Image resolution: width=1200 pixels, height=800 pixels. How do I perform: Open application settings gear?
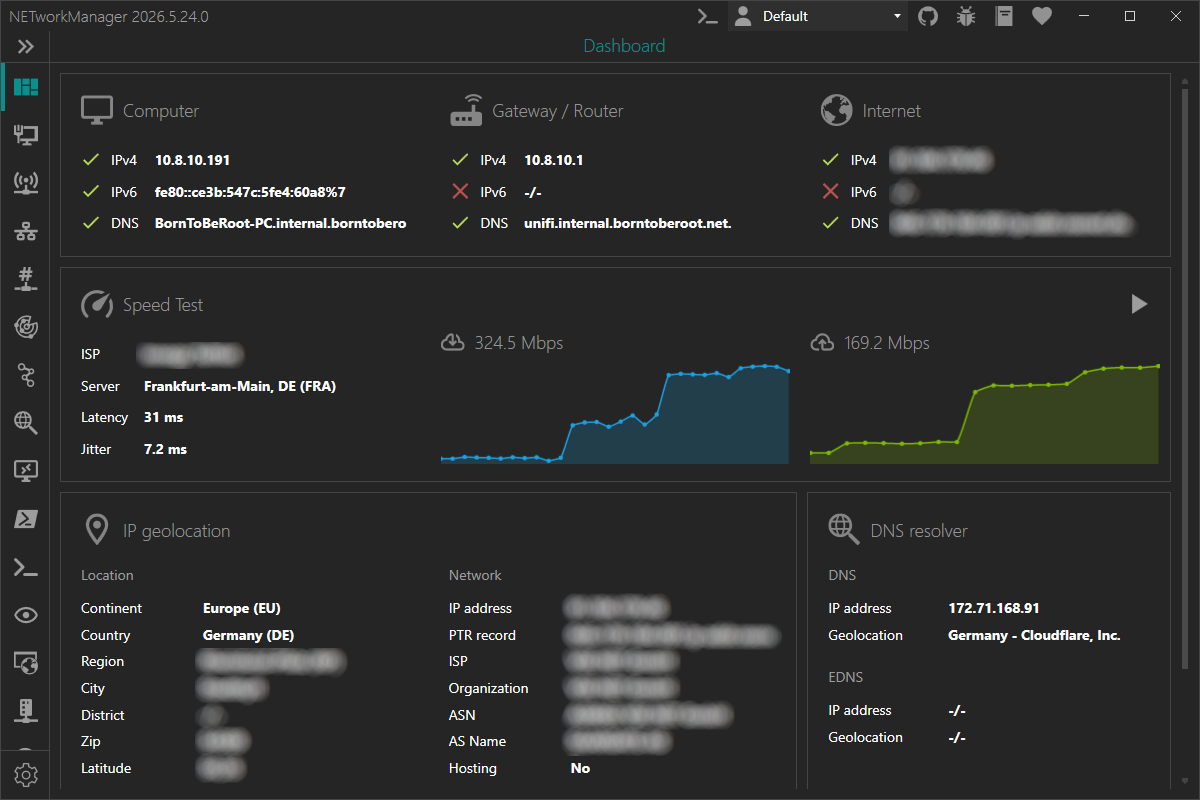(x=26, y=774)
